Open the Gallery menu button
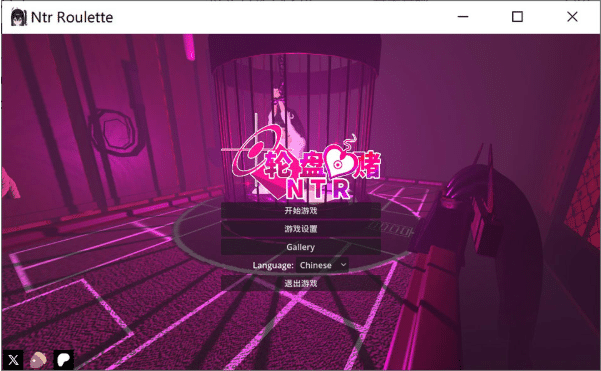This screenshot has width=601, height=371. [x=301, y=247]
